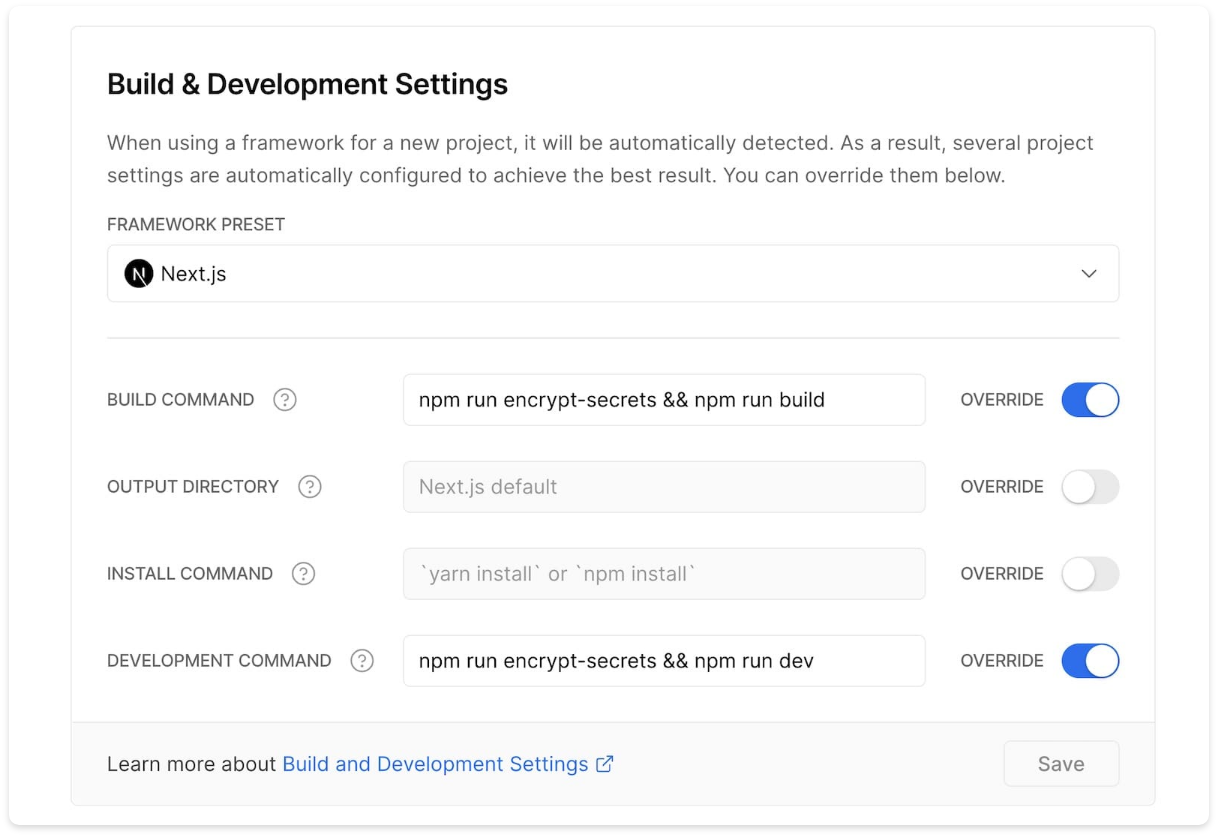Click the Build & Development Settings heading
Image resolution: width=1218 pixels, height=837 pixels.
click(307, 84)
